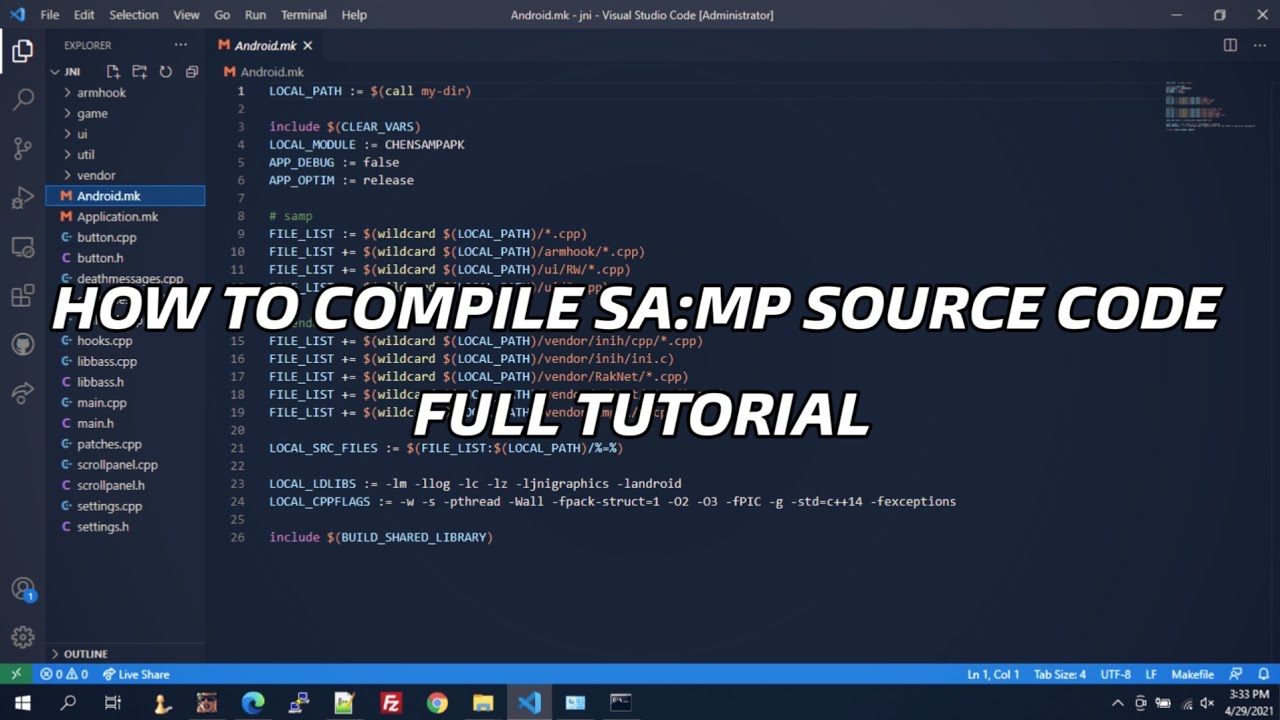Collapse all folders in Explorer
The height and width of the screenshot is (720, 1280).
191,72
